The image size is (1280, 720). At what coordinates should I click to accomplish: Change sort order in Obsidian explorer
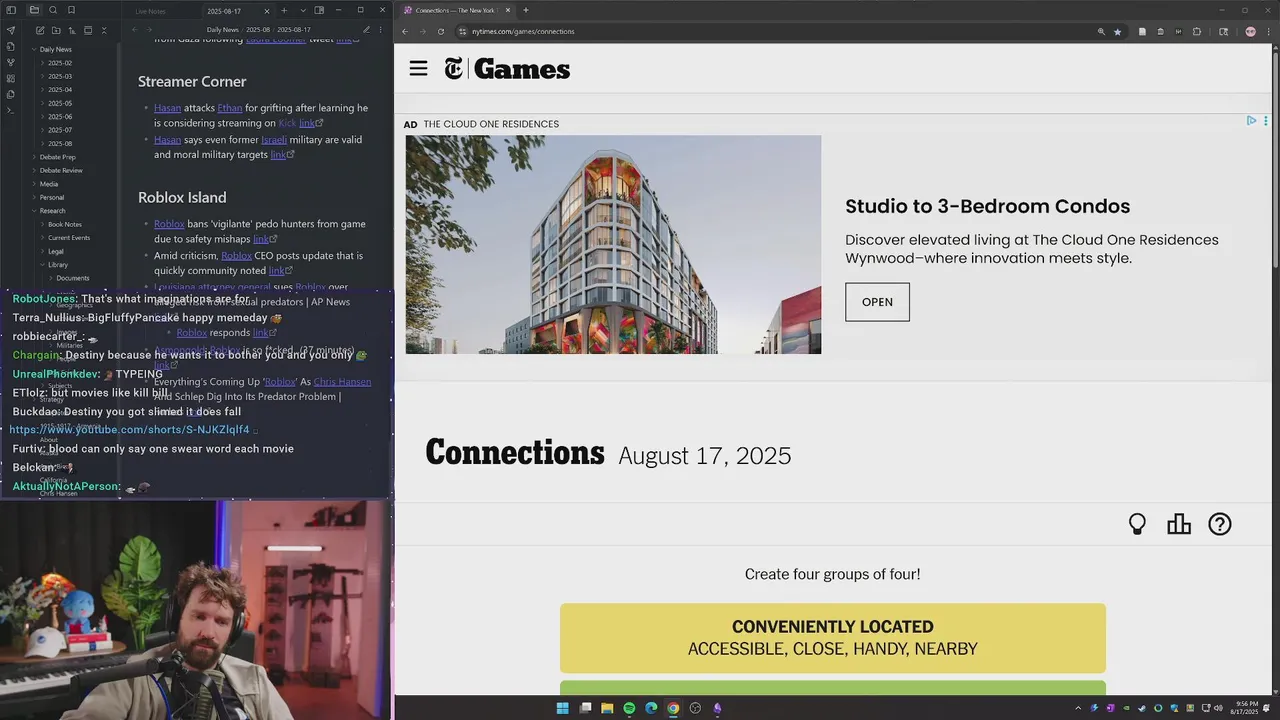point(72,31)
